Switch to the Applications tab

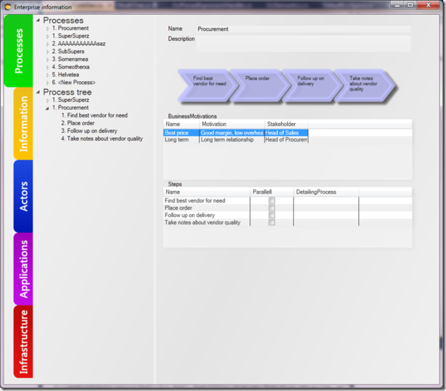point(23,269)
